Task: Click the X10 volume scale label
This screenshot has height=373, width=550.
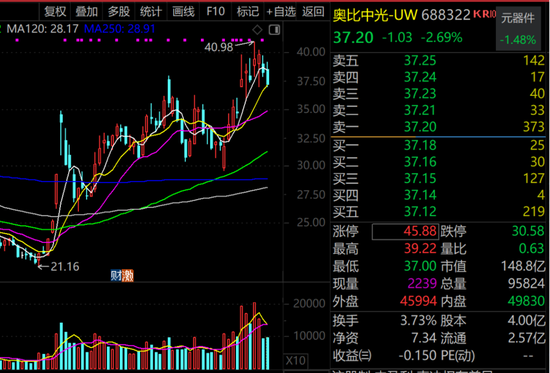Action: coord(296,360)
